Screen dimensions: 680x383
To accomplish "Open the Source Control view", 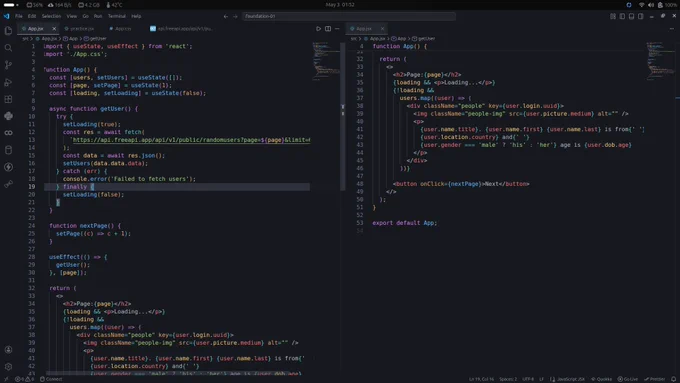I will (8, 65).
